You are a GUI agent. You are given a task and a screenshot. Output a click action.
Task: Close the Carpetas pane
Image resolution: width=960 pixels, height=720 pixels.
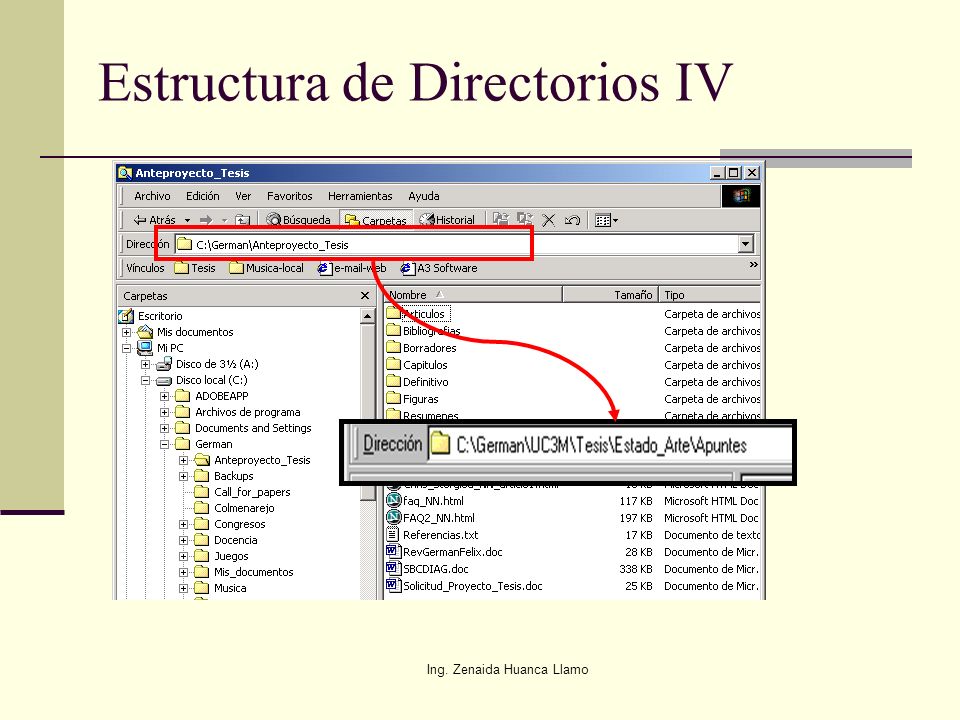pos(365,296)
